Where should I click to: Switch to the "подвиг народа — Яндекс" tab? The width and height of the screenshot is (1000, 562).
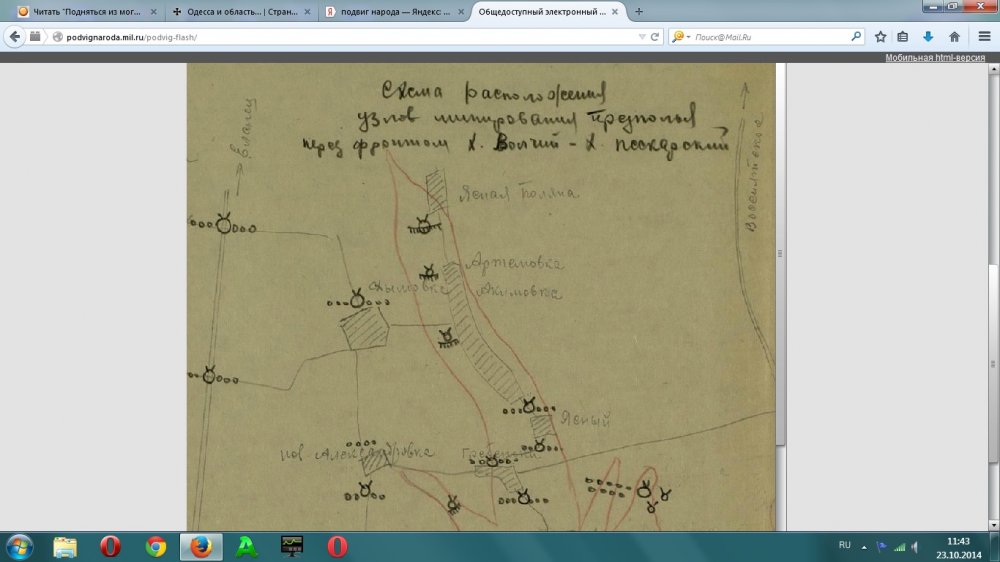(394, 11)
